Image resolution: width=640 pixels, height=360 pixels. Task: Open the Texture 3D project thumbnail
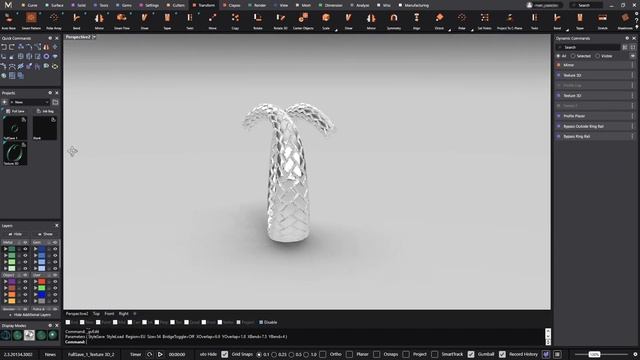[15, 153]
